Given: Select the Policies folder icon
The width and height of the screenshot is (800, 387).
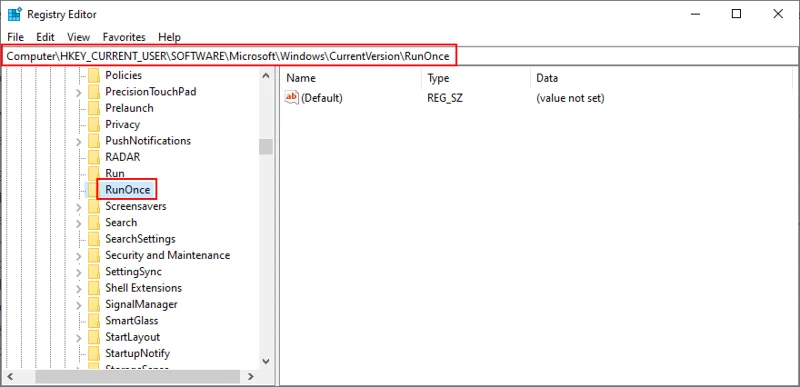Looking at the screenshot, I should (x=93, y=75).
